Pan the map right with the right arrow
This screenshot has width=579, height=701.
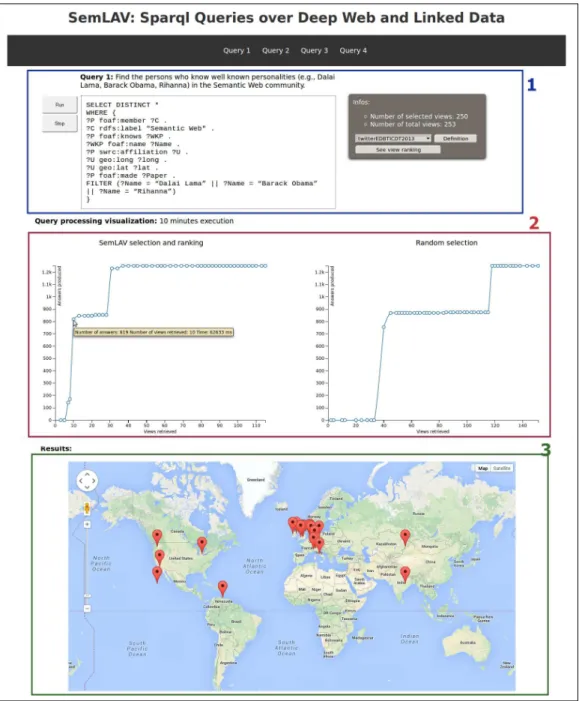[x=94, y=481]
